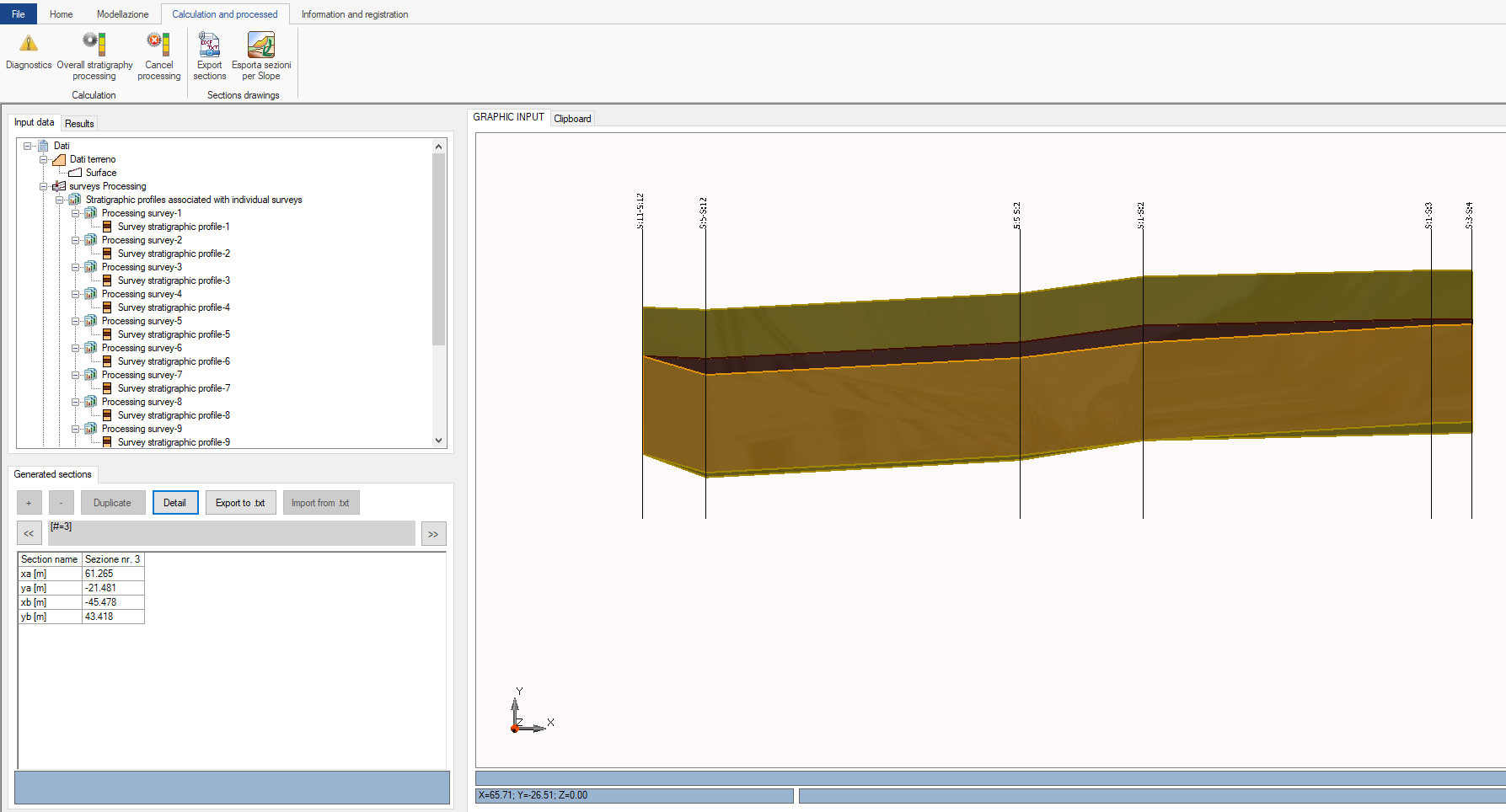This screenshot has height=812, width=1506.
Task: Click Export sections icon
Action: [x=209, y=44]
